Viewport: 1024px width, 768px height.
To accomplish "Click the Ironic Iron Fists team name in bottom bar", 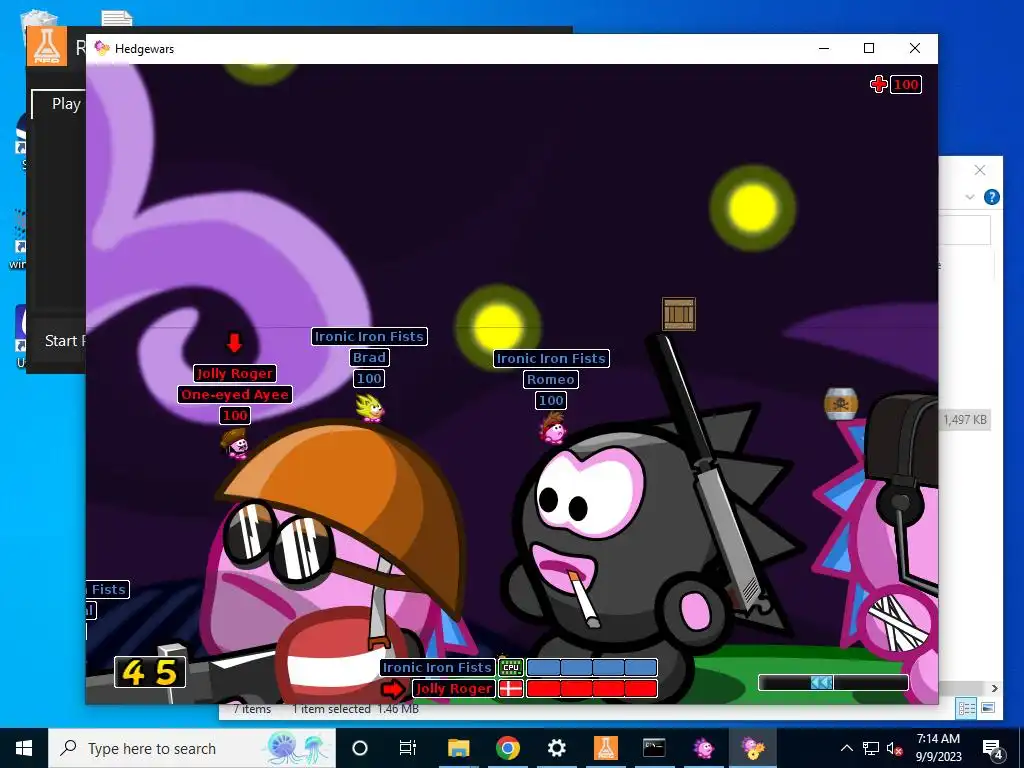I will (437, 667).
